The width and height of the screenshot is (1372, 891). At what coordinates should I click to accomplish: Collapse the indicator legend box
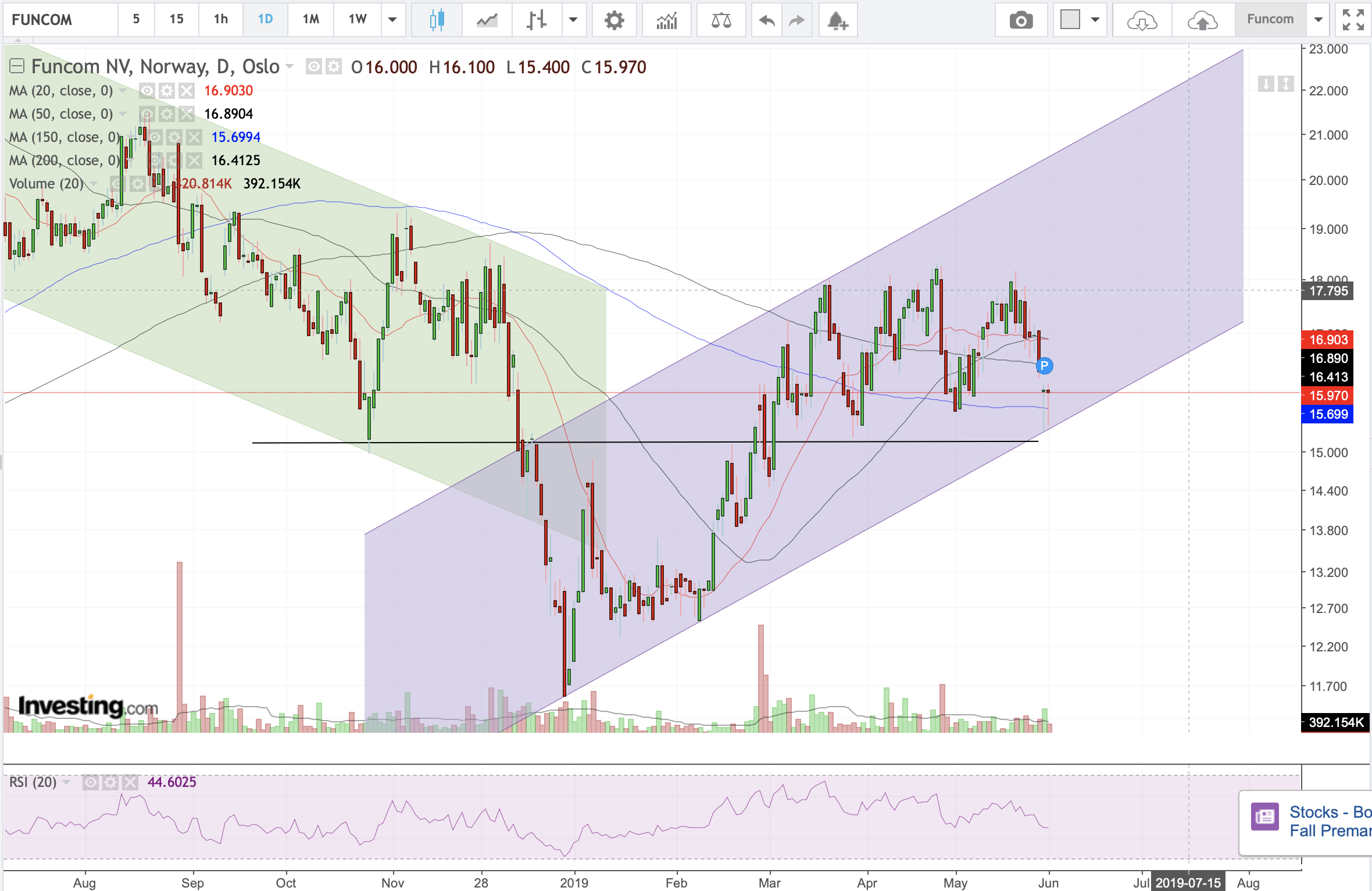[16, 66]
